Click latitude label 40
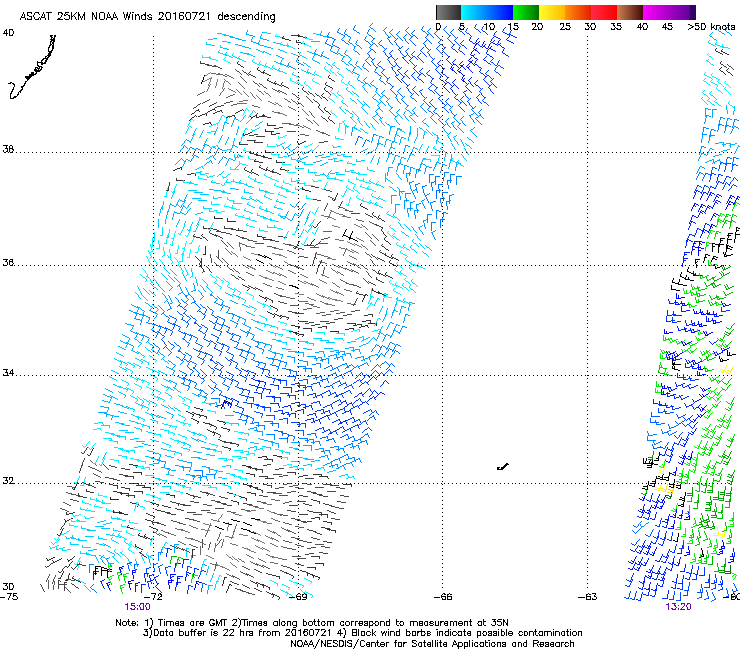740x650 pixels. click(8, 33)
